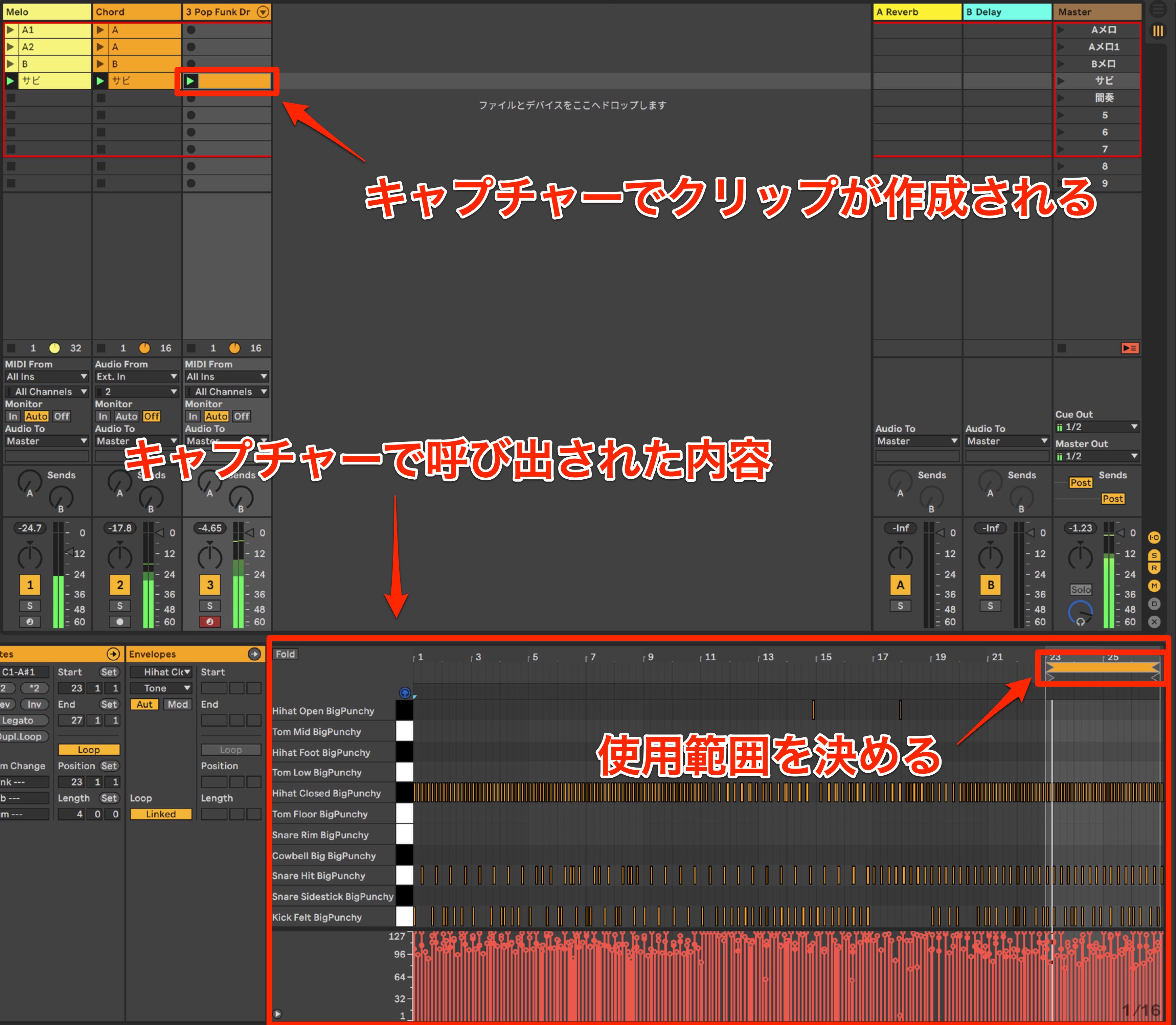Launch the A2 clip in Melo track
This screenshot has height=1025, width=1176.
point(11,47)
